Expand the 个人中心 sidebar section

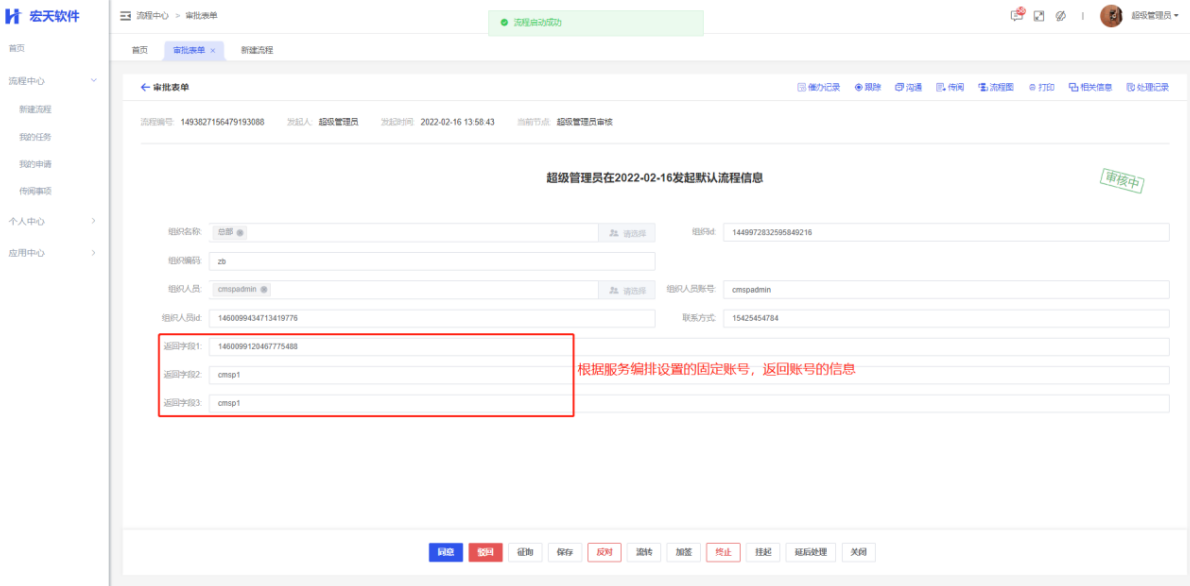coord(55,221)
